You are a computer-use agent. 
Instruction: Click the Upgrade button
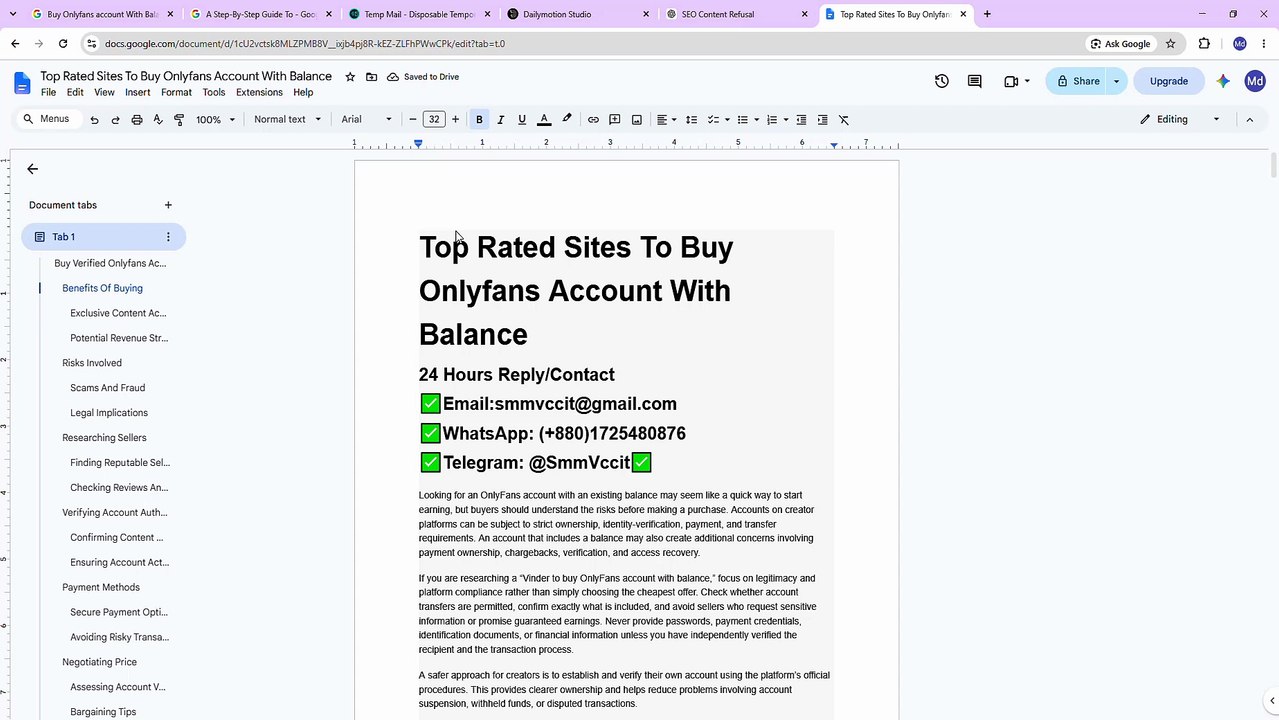click(1169, 81)
